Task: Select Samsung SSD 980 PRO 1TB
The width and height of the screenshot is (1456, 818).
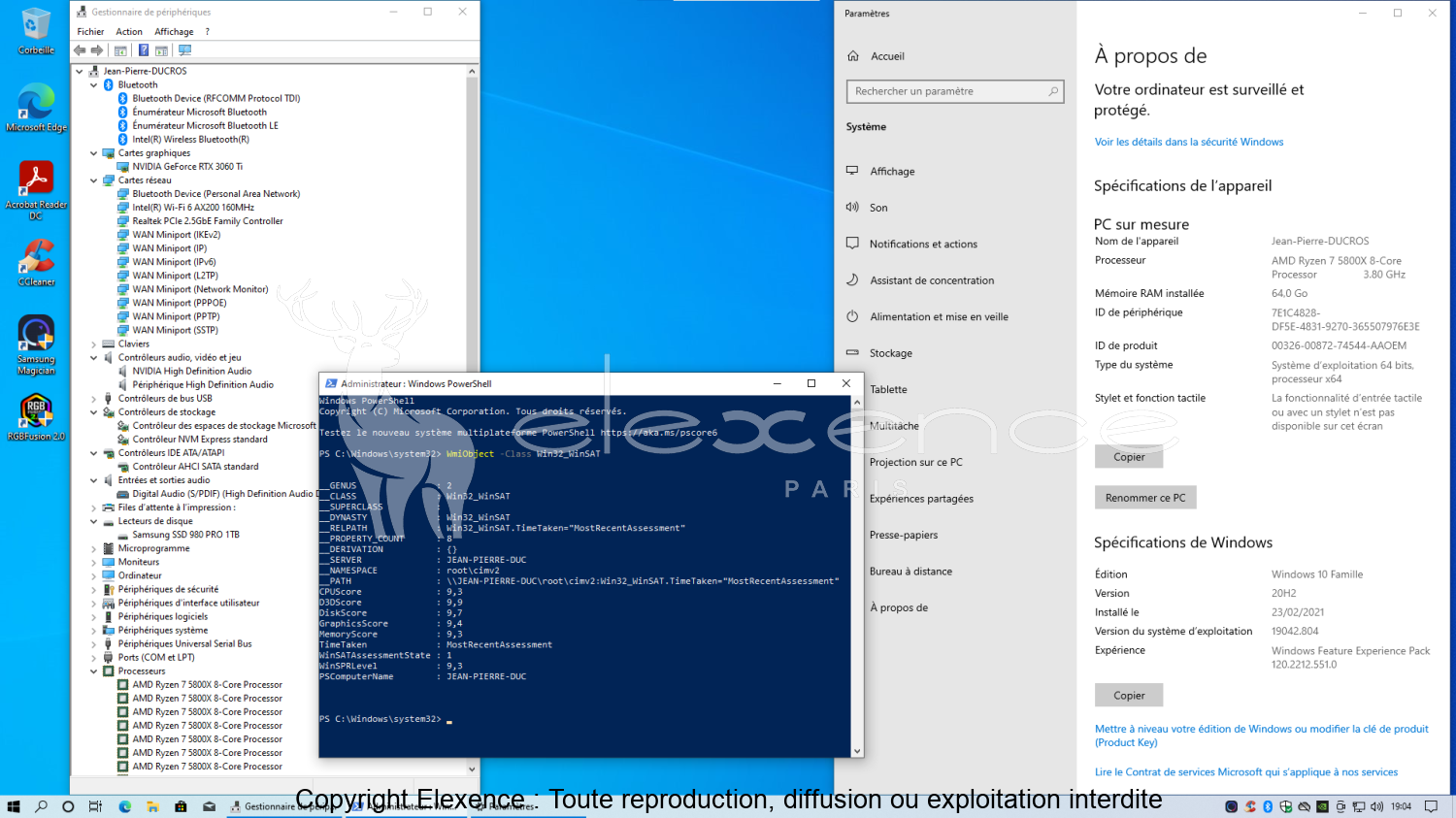Action: click(x=185, y=535)
